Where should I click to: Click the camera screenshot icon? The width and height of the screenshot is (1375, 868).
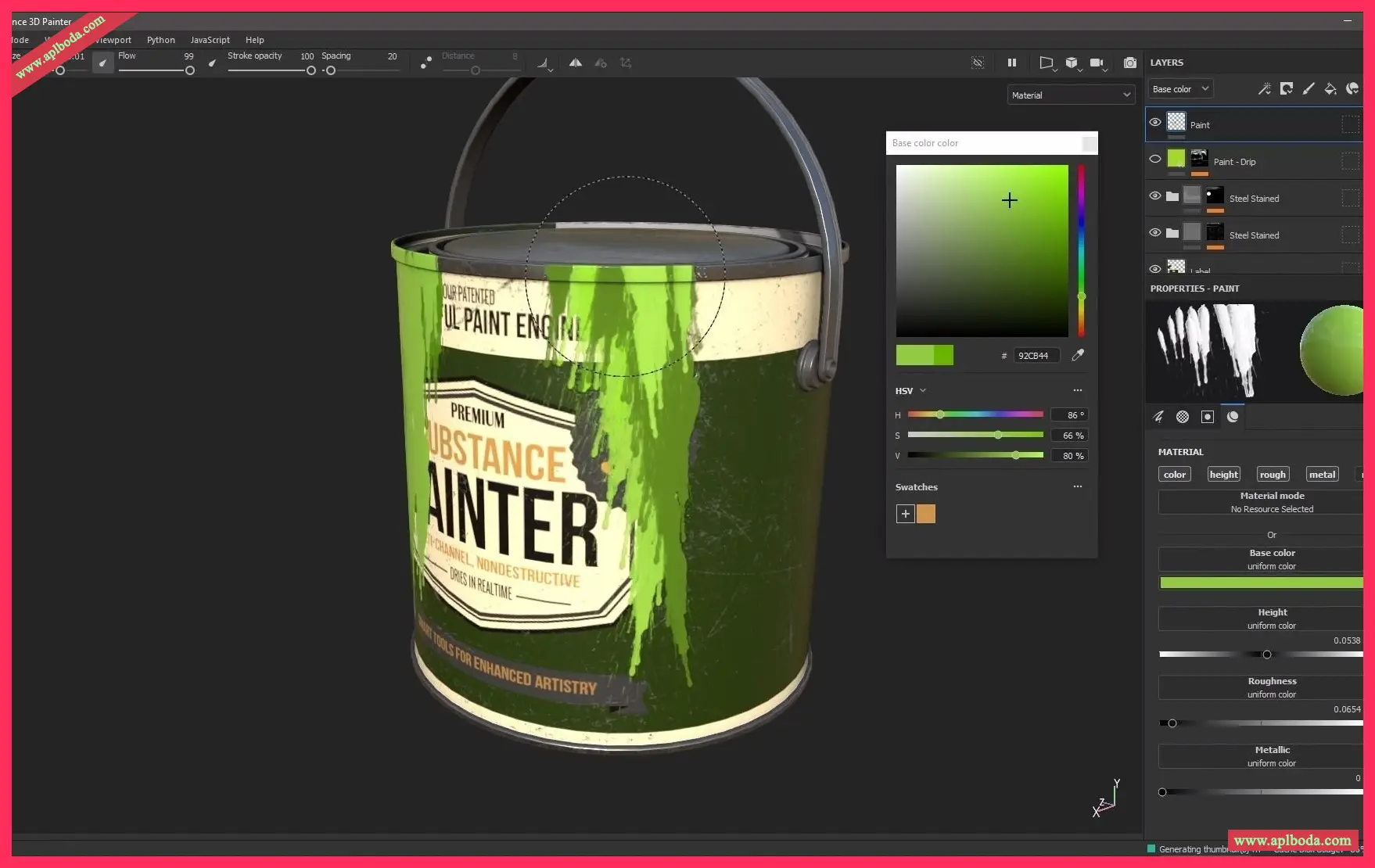(1129, 63)
